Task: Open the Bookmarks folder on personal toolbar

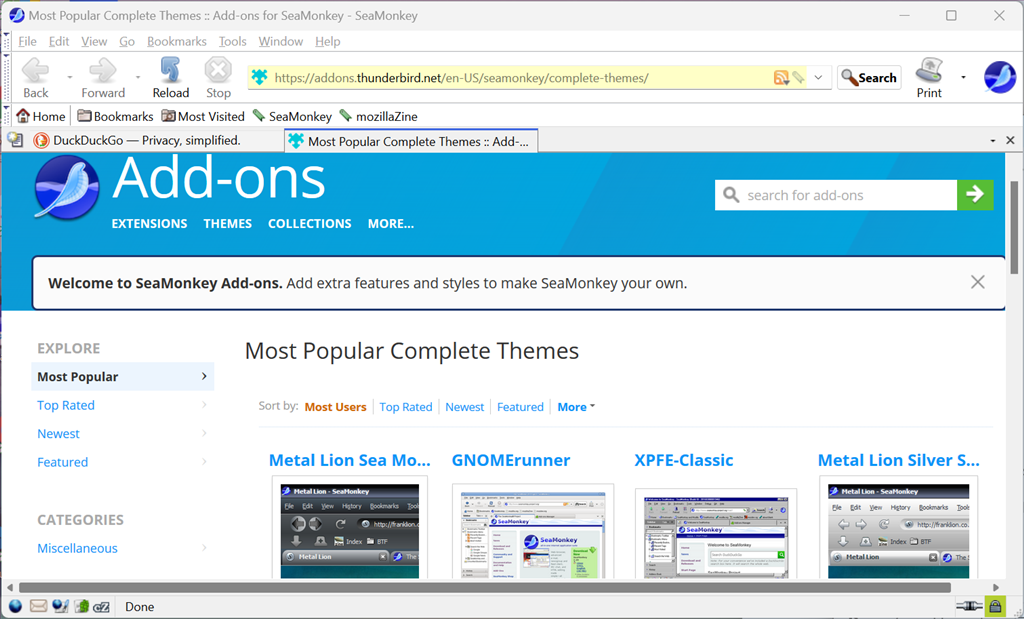Action: point(115,116)
